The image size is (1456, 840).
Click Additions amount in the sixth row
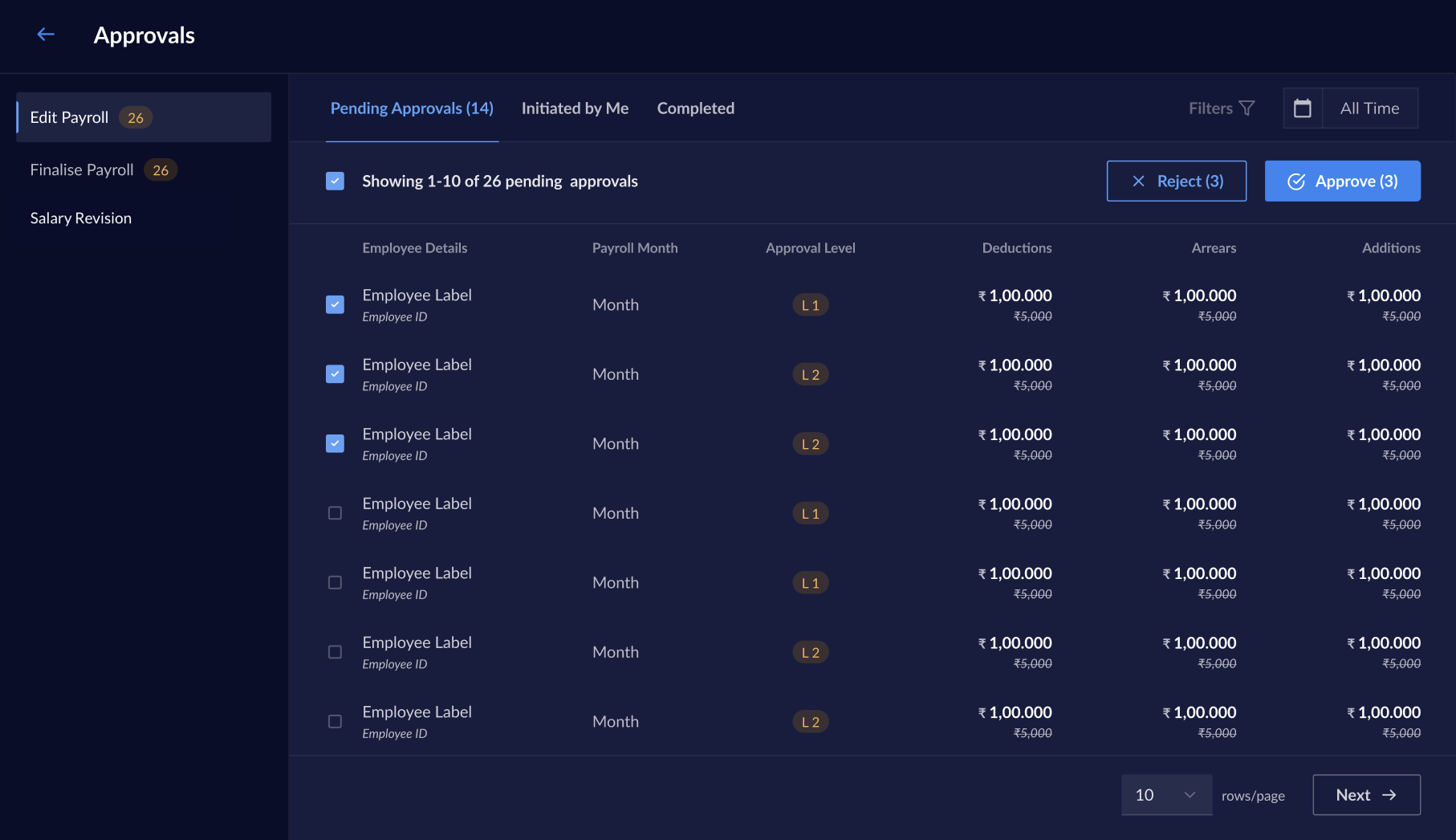click(x=1384, y=643)
